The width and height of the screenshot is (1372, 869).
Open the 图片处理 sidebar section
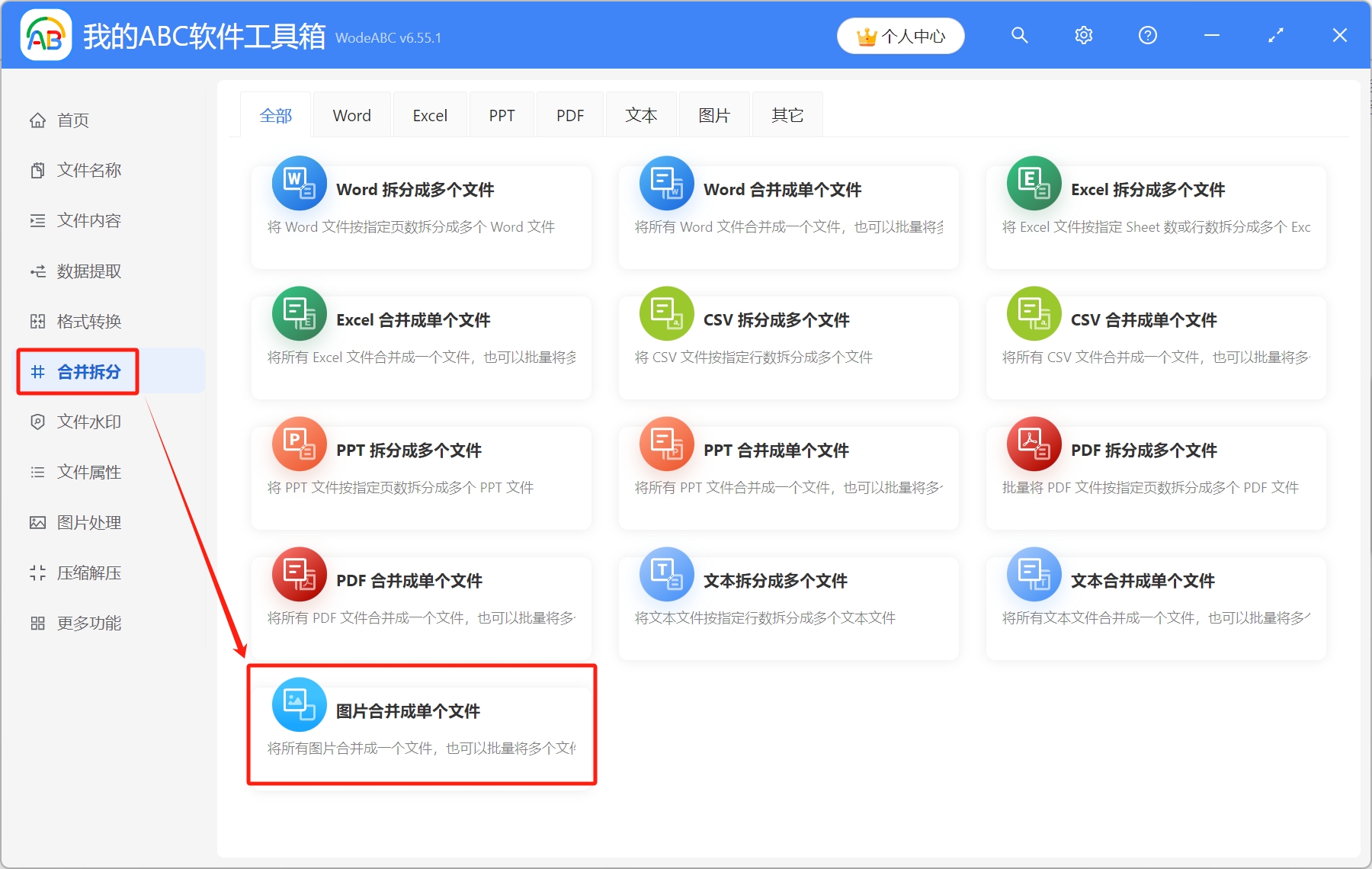click(x=88, y=522)
